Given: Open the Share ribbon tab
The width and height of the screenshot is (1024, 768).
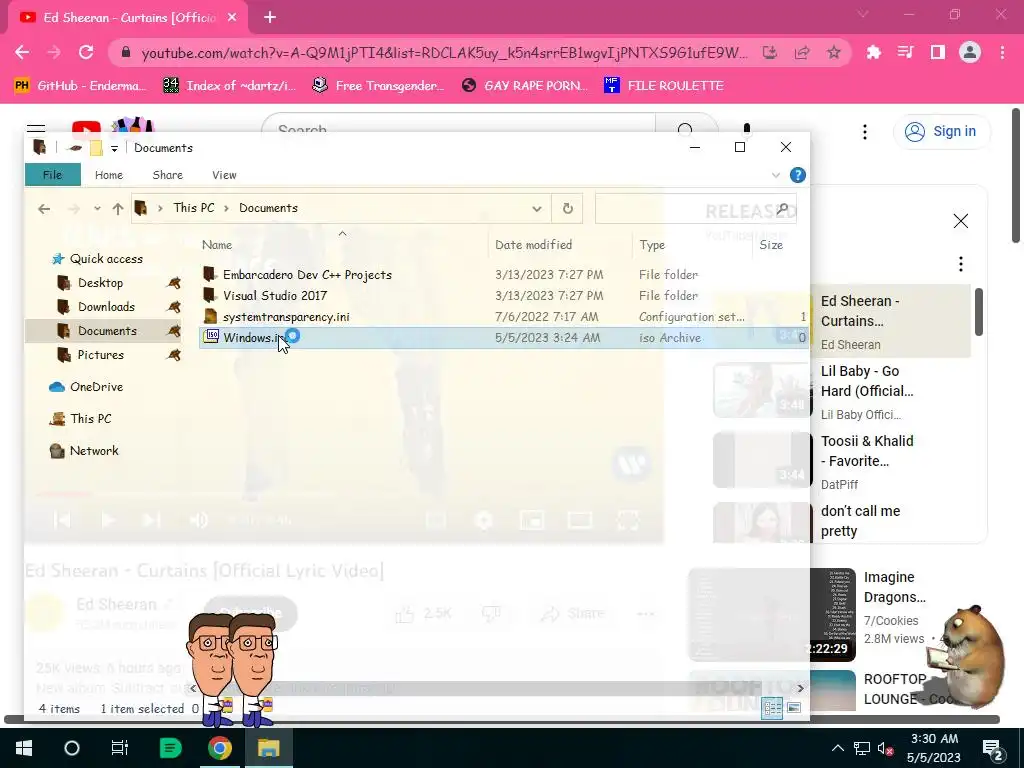Looking at the screenshot, I should click(167, 175).
